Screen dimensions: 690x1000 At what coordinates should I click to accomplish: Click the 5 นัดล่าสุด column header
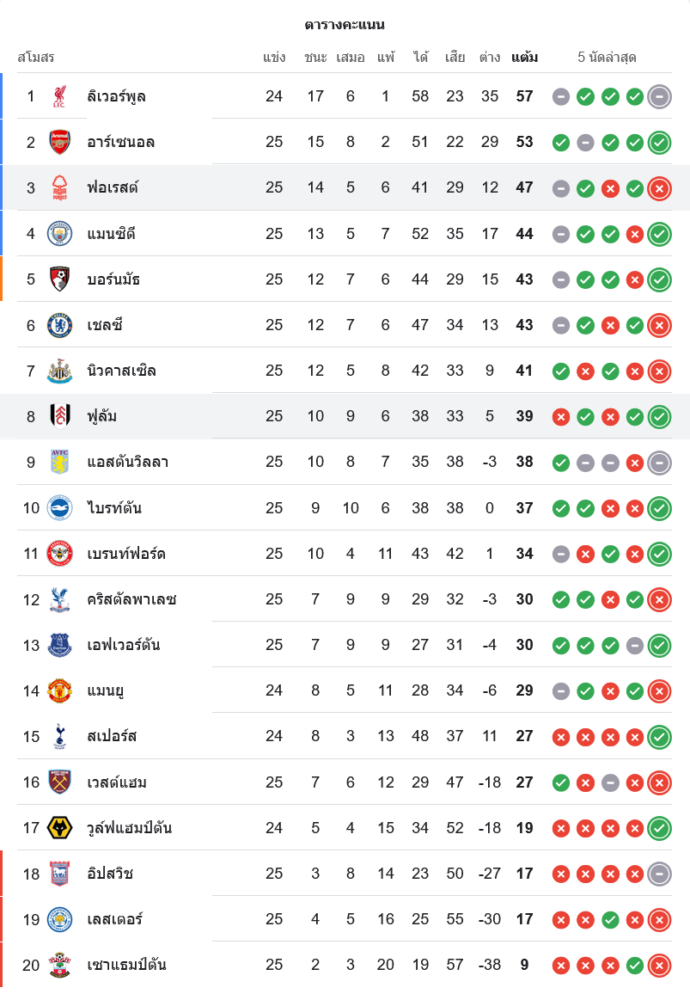607,57
